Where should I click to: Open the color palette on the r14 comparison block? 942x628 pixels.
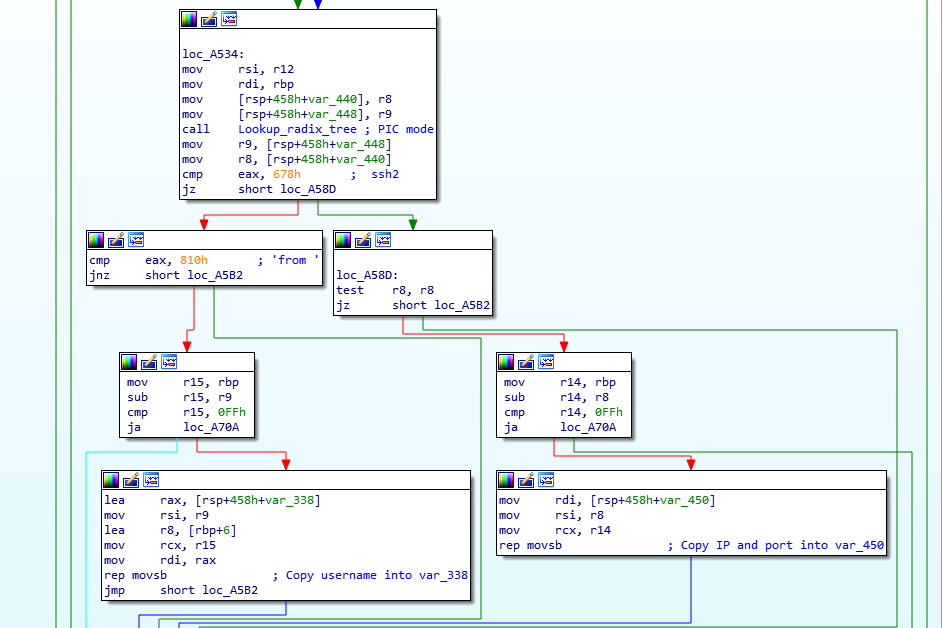(x=505, y=362)
